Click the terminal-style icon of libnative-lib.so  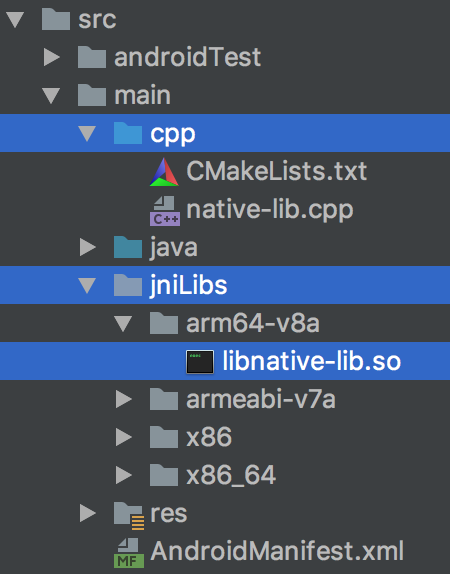pyautogui.click(x=200, y=362)
